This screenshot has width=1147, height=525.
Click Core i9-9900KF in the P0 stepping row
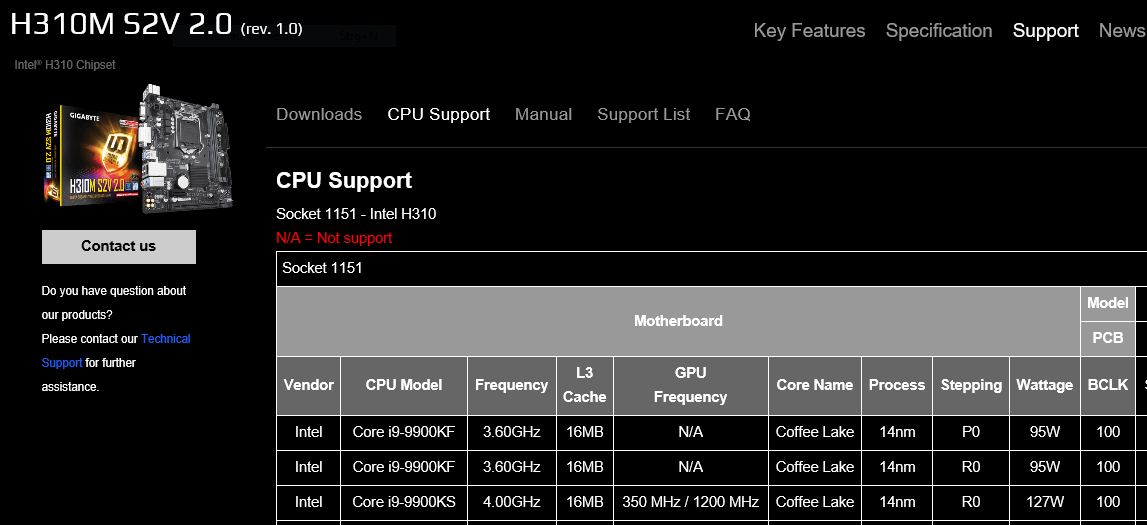coord(404,432)
